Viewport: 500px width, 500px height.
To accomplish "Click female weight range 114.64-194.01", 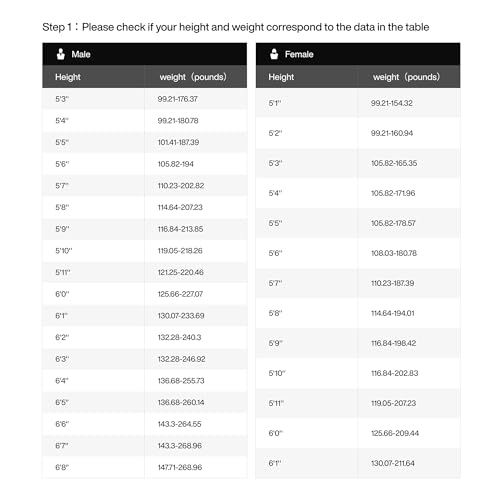I will coord(393,313).
